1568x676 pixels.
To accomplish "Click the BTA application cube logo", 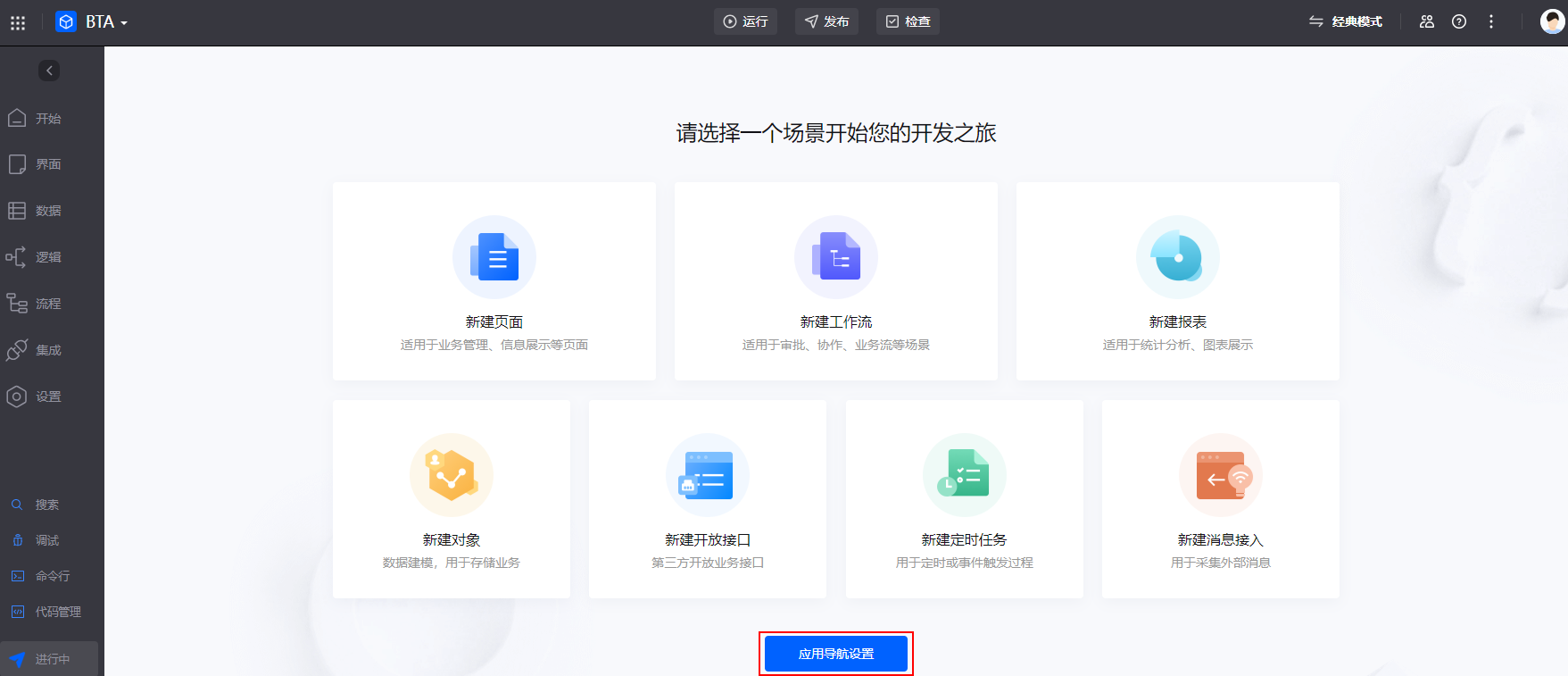I will pyautogui.click(x=66, y=21).
